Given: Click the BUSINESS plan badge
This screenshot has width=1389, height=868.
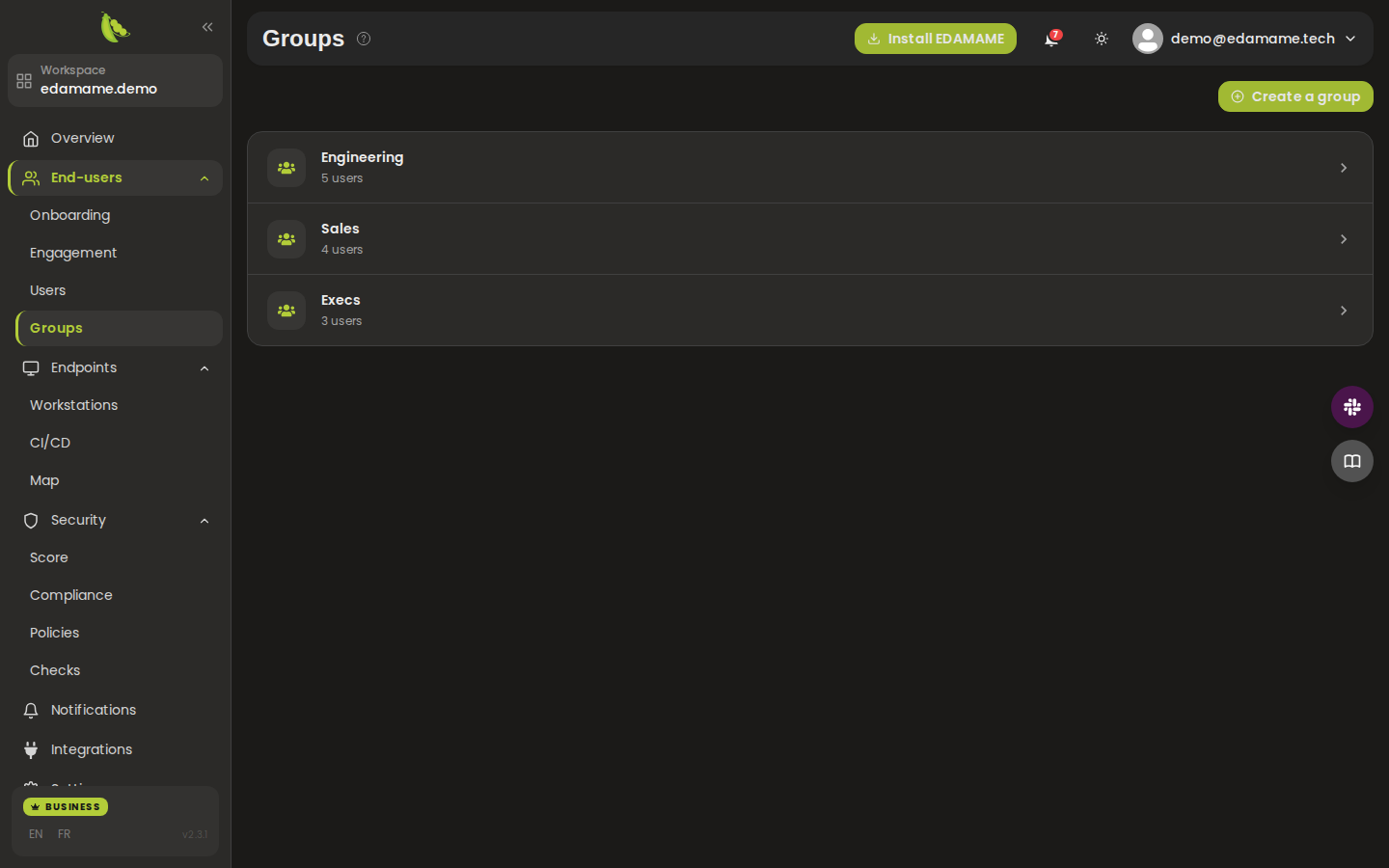Looking at the screenshot, I should [66, 806].
